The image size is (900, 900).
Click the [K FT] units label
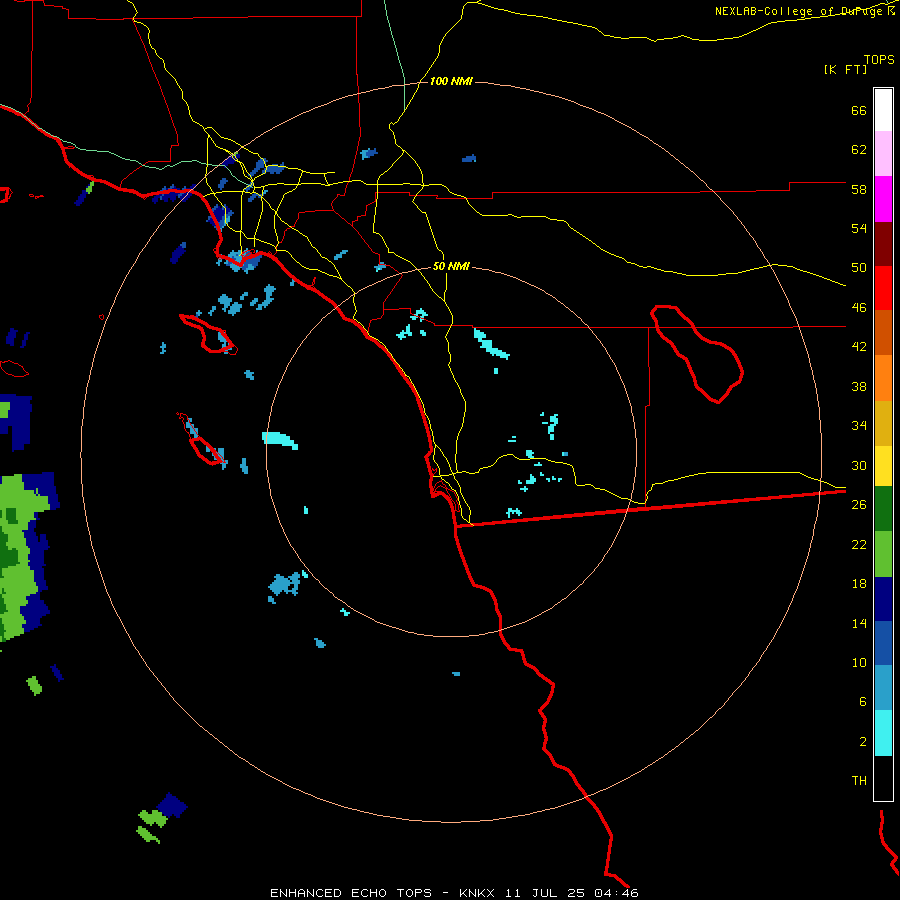[x=845, y=69]
